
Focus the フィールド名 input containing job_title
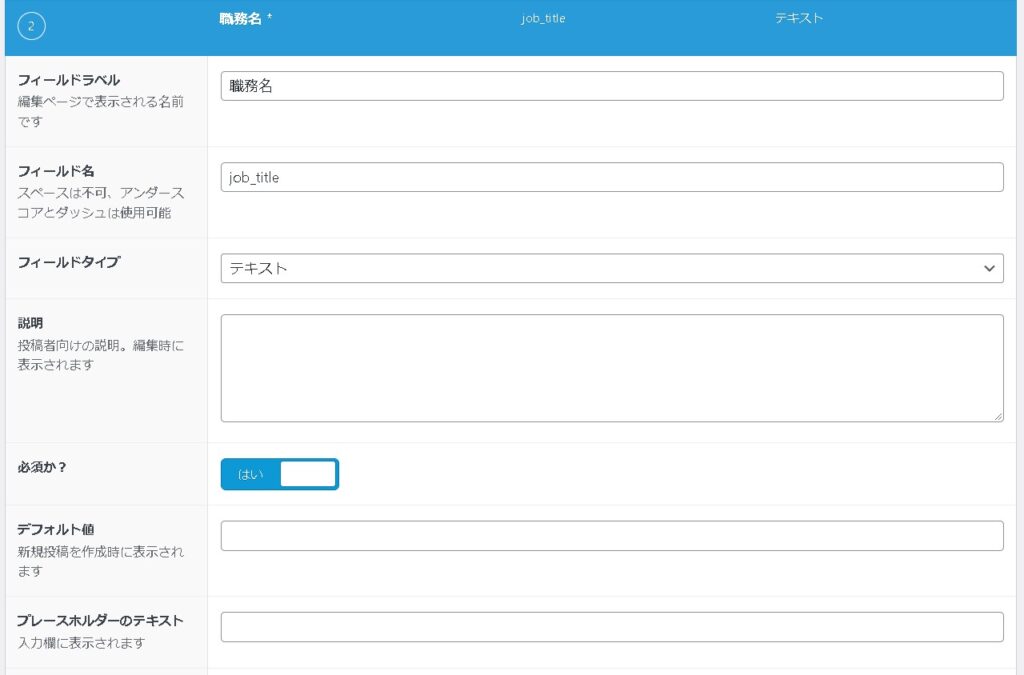coord(611,177)
